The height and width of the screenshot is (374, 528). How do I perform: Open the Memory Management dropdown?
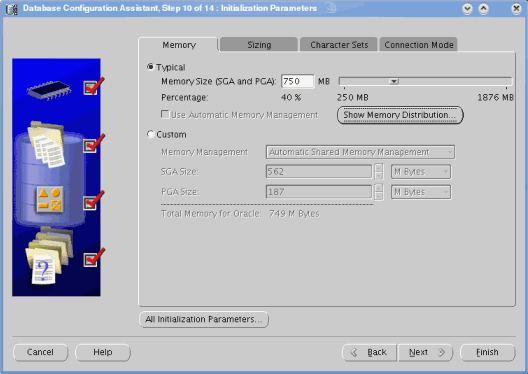coord(360,152)
